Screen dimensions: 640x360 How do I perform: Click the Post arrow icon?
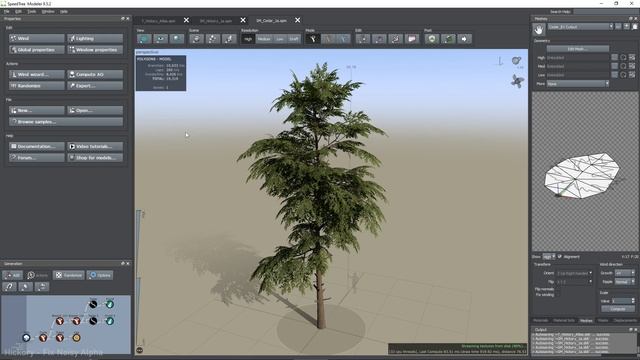(x=464, y=39)
